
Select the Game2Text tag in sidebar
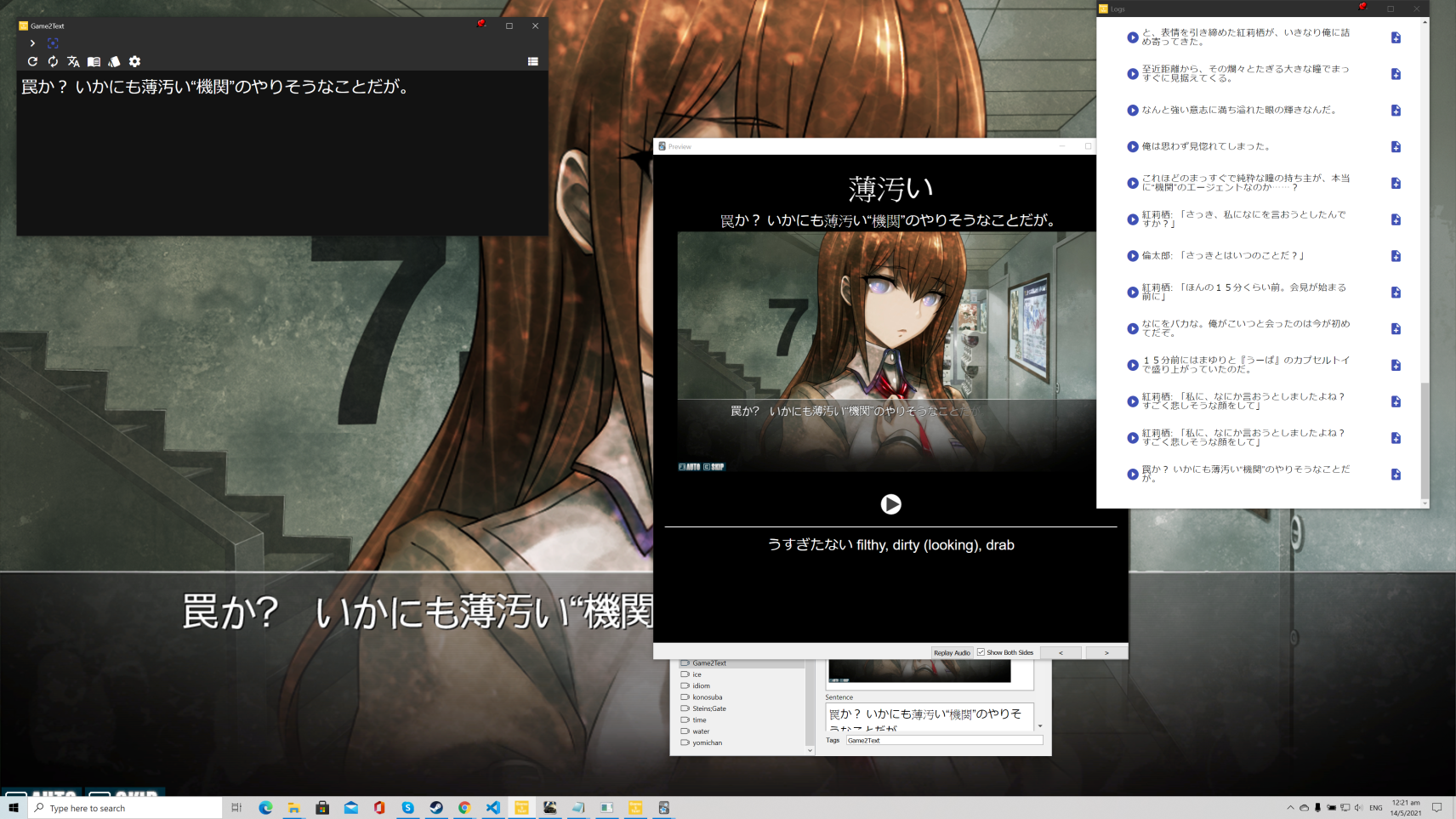pyautogui.click(x=708, y=663)
